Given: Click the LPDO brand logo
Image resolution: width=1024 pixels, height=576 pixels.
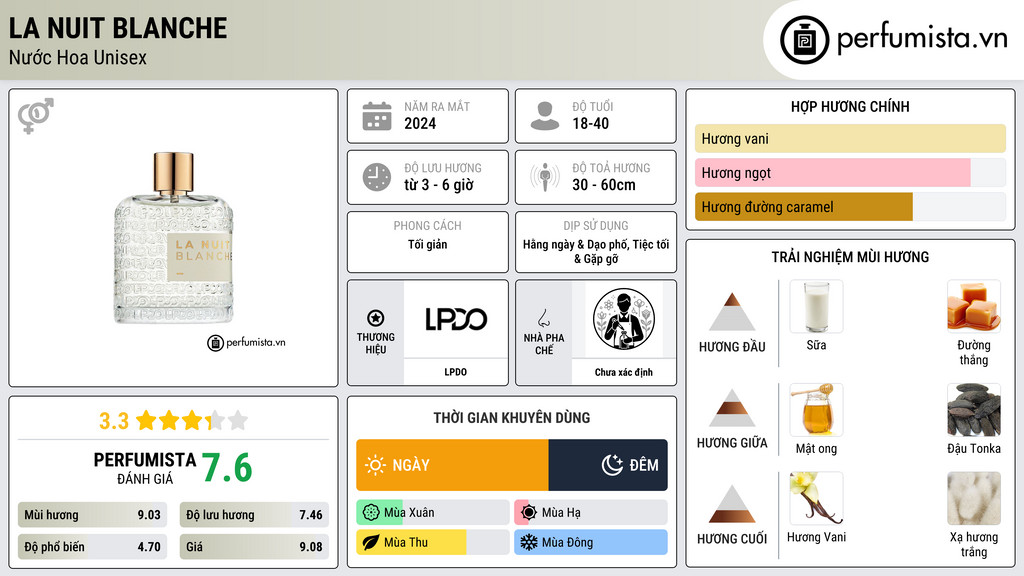Looking at the screenshot, I should tap(456, 319).
